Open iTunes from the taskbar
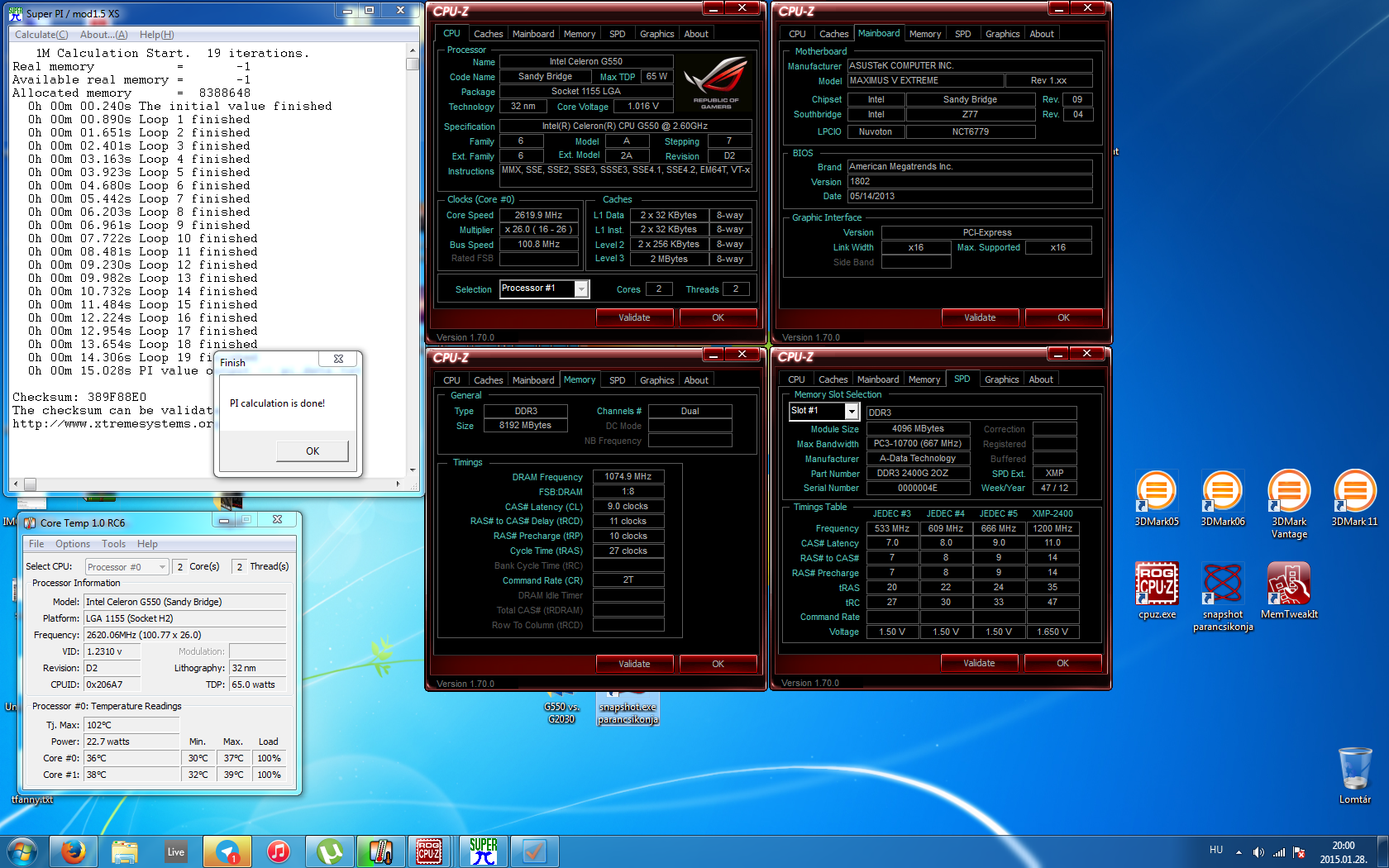Viewport: 1389px width, 868px height. coord(279,851)
